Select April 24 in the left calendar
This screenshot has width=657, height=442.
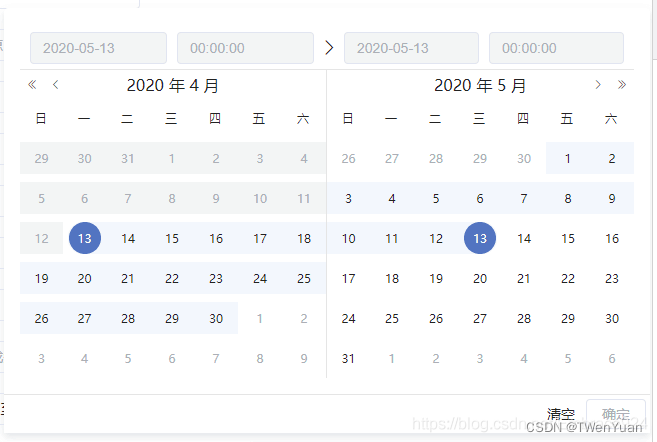point(260,278)
